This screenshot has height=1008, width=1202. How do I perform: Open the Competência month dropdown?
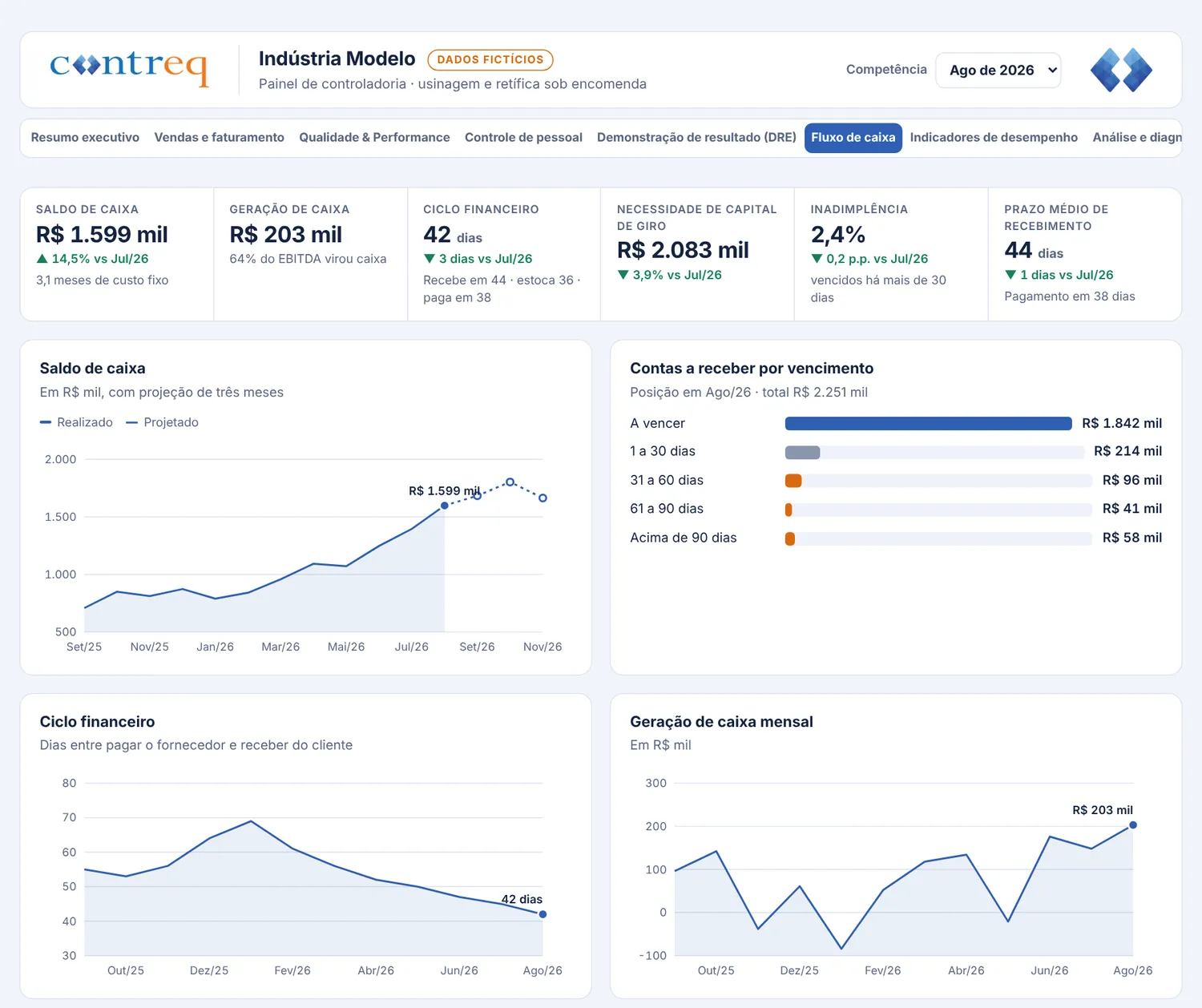pyautogui.click(x=998, y=70)
